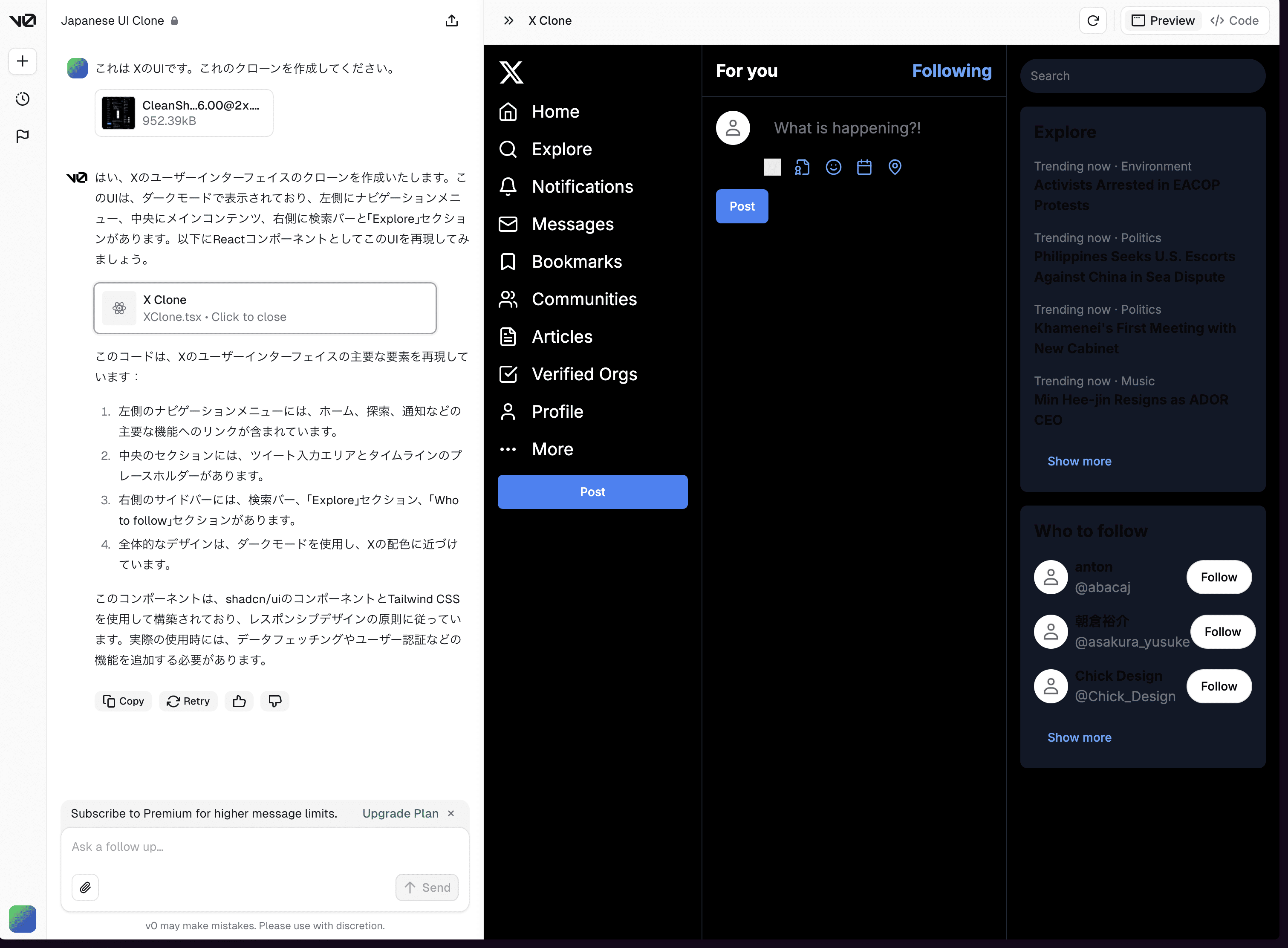Select the Following tab

[x=951, y=71]
